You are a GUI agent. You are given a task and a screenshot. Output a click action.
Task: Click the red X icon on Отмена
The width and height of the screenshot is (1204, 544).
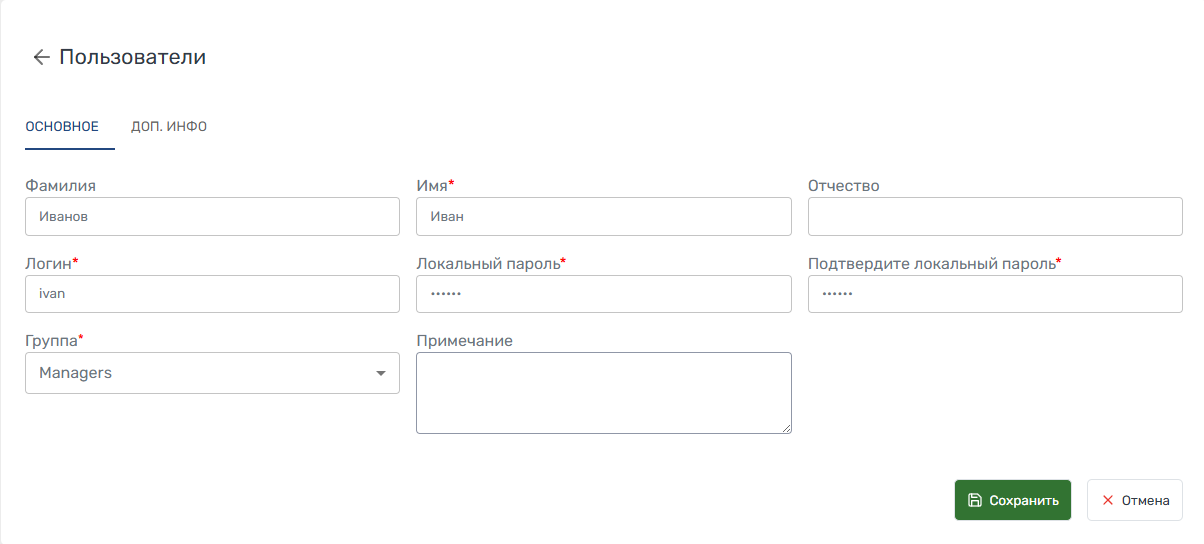[x=1107, y=500]
